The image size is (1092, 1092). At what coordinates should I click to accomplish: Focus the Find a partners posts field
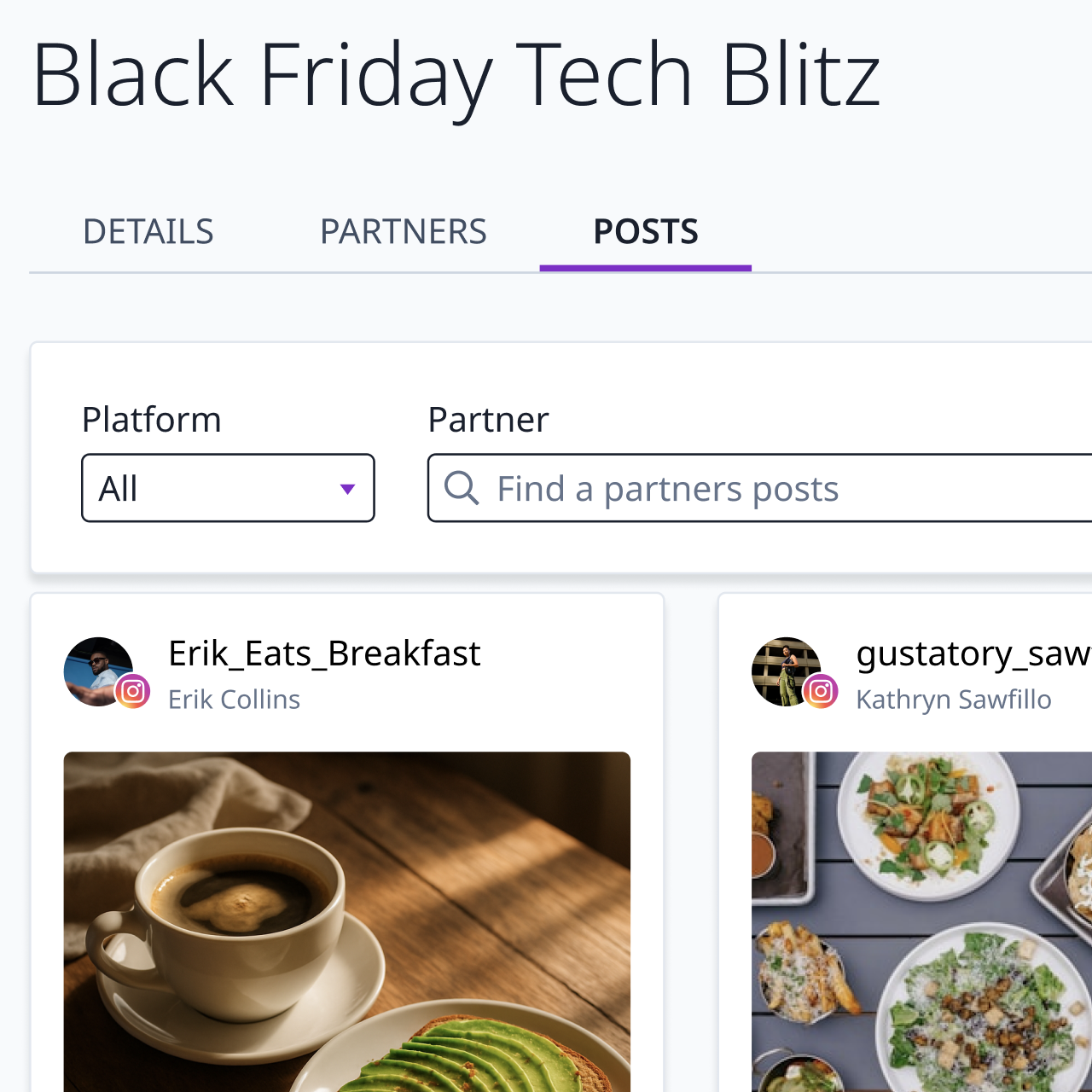768,489
